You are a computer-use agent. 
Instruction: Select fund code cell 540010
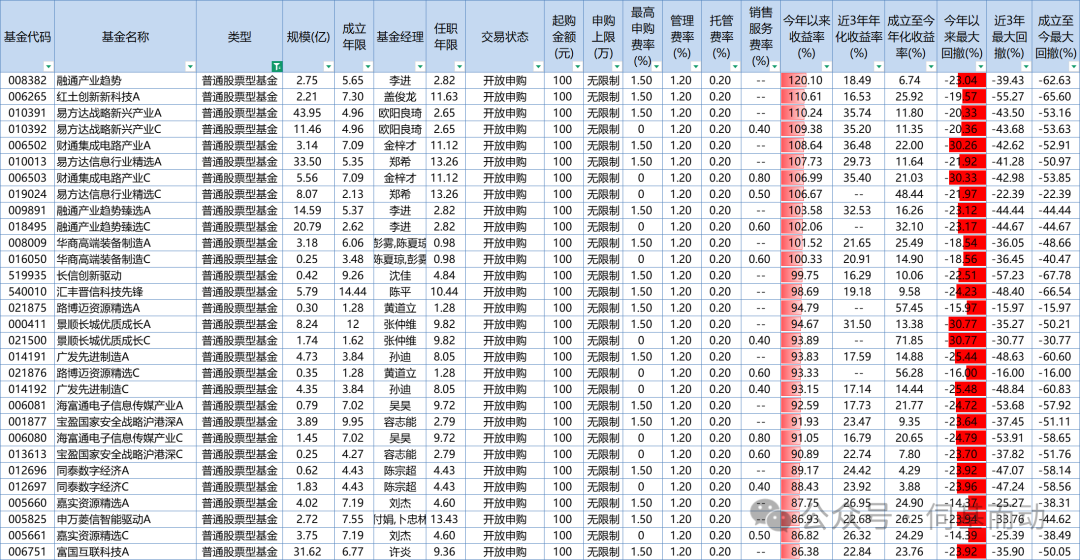click(x=28, y=292)
